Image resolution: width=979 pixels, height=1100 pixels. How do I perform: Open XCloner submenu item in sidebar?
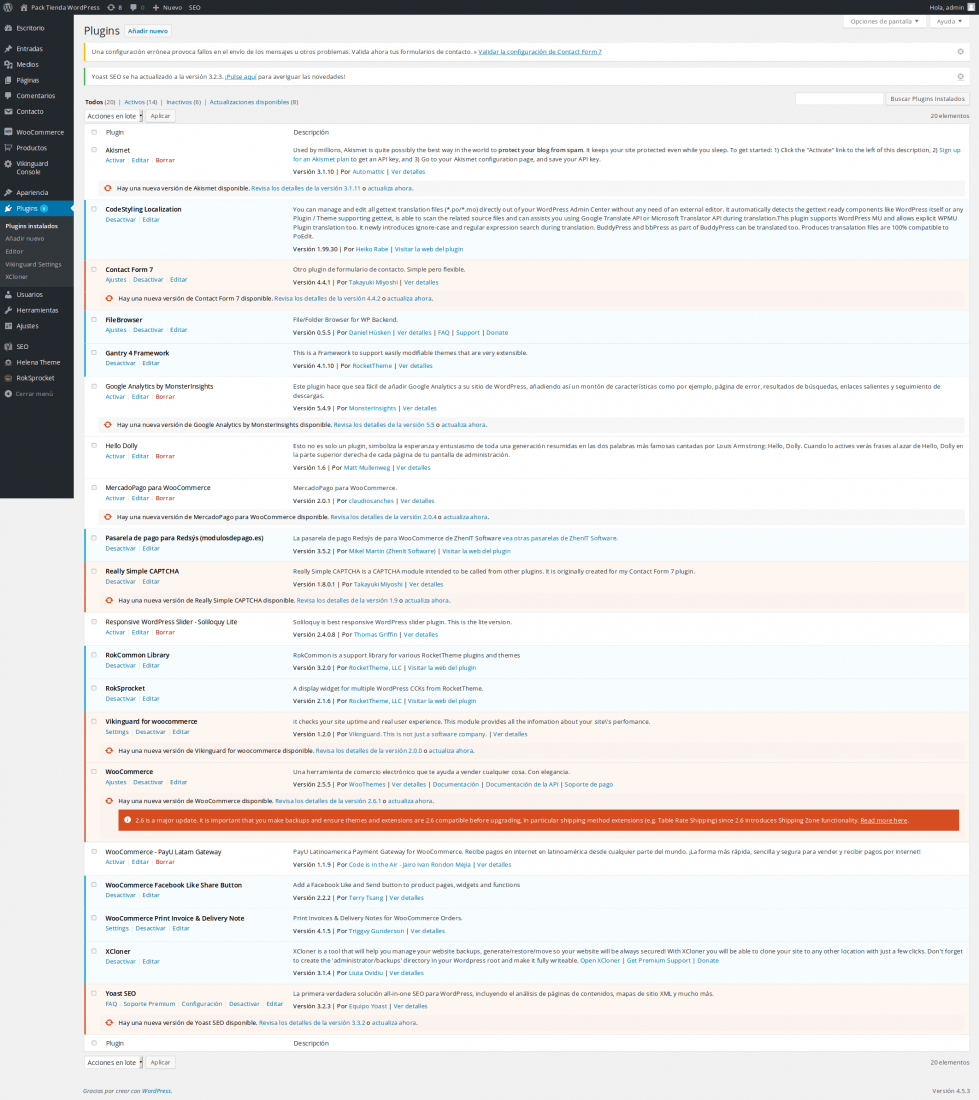click(17, 276)
